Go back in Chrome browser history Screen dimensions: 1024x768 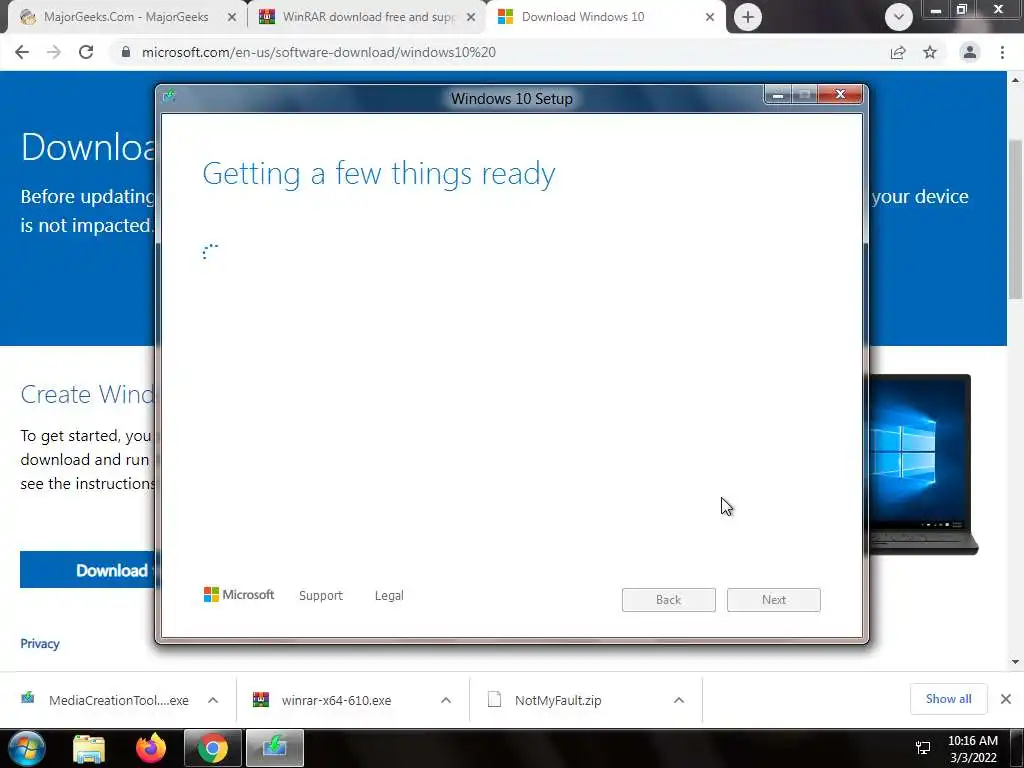click(x=22, y=52)
